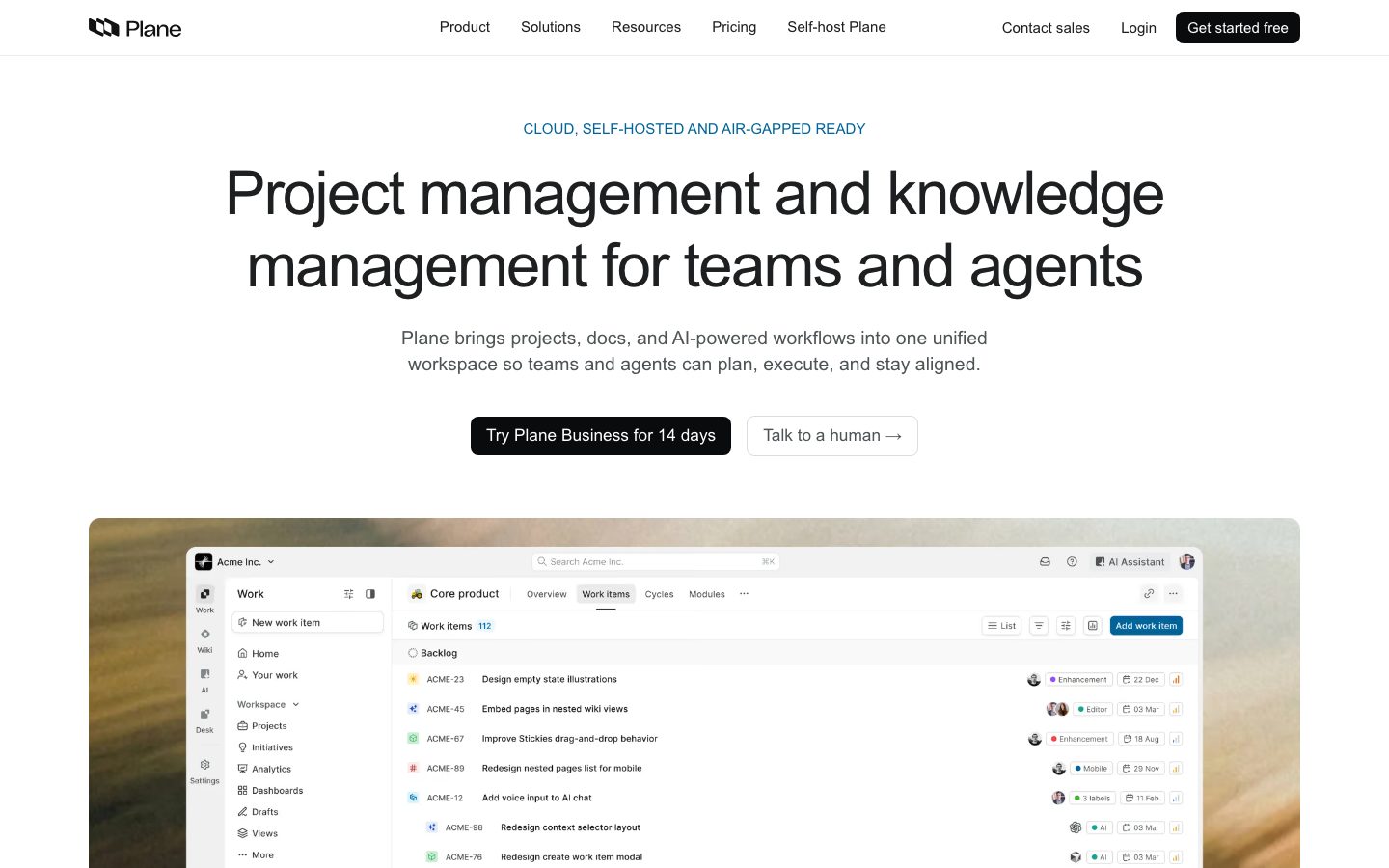Click Get started free
The width and height of the screenshot is (1389, 868).
coord(1238,28)
